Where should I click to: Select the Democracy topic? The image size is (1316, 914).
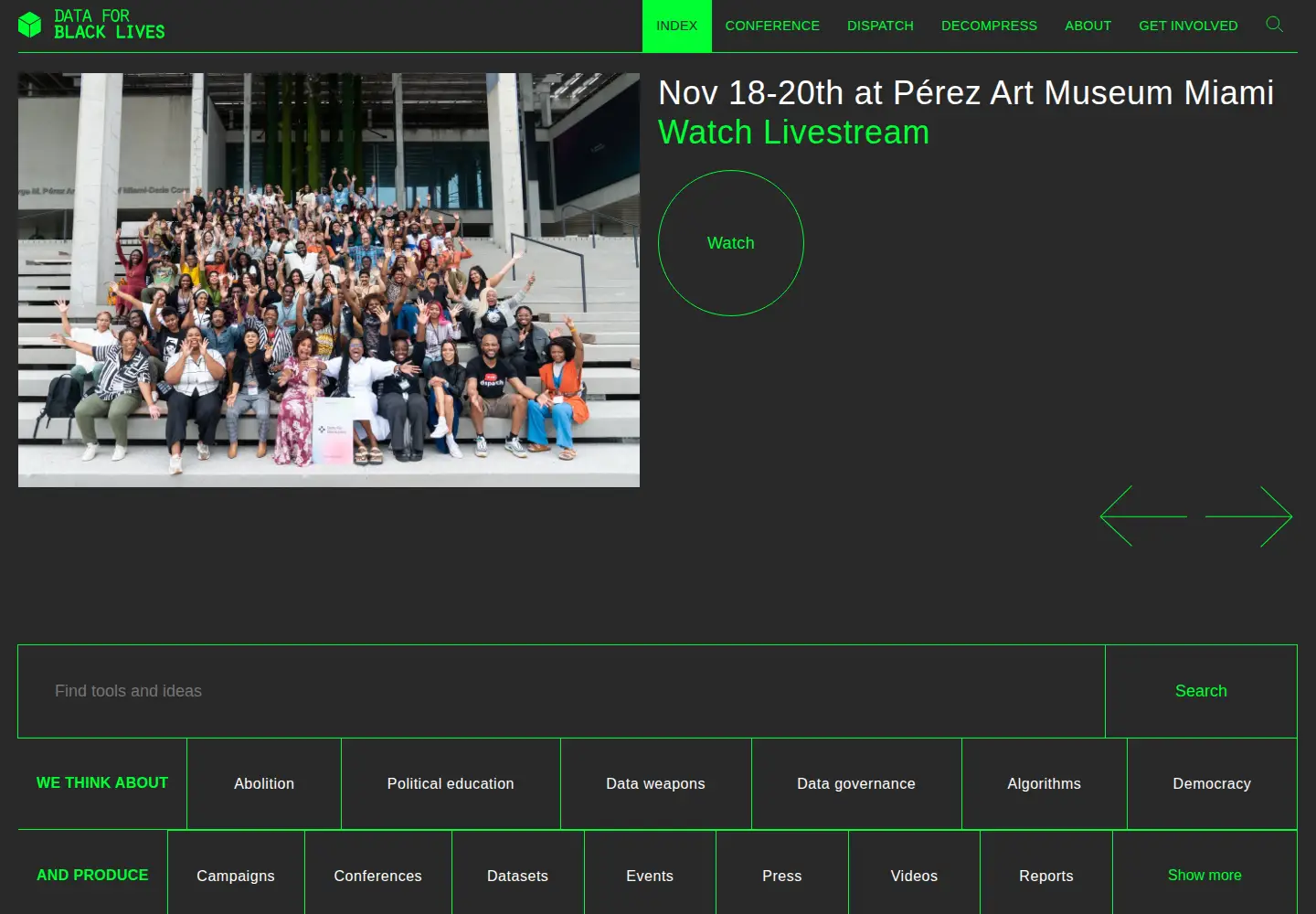[1212, 783]
